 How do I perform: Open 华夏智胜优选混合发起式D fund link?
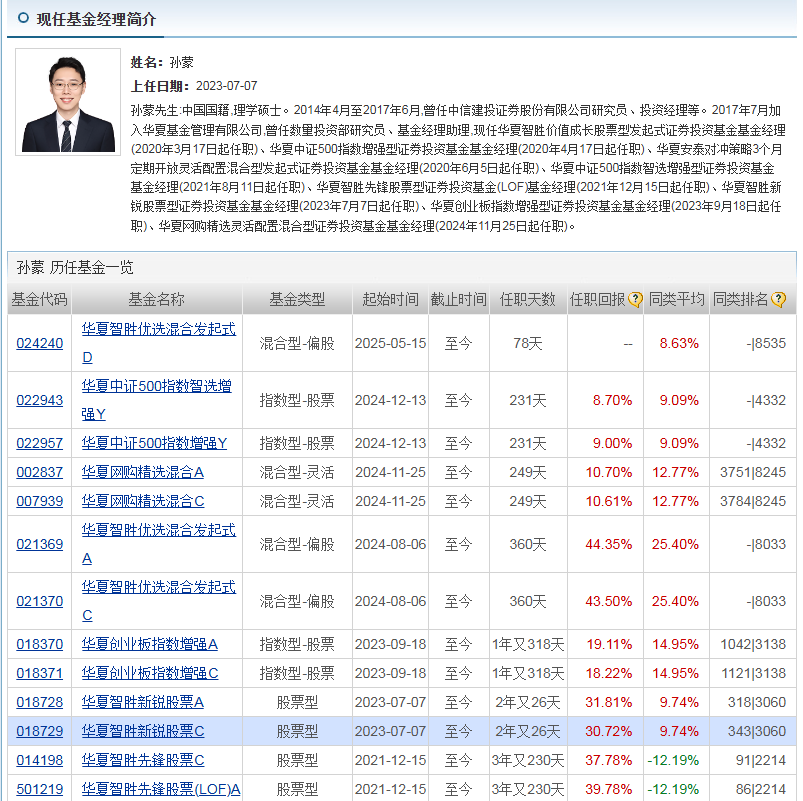pos(159,343)
